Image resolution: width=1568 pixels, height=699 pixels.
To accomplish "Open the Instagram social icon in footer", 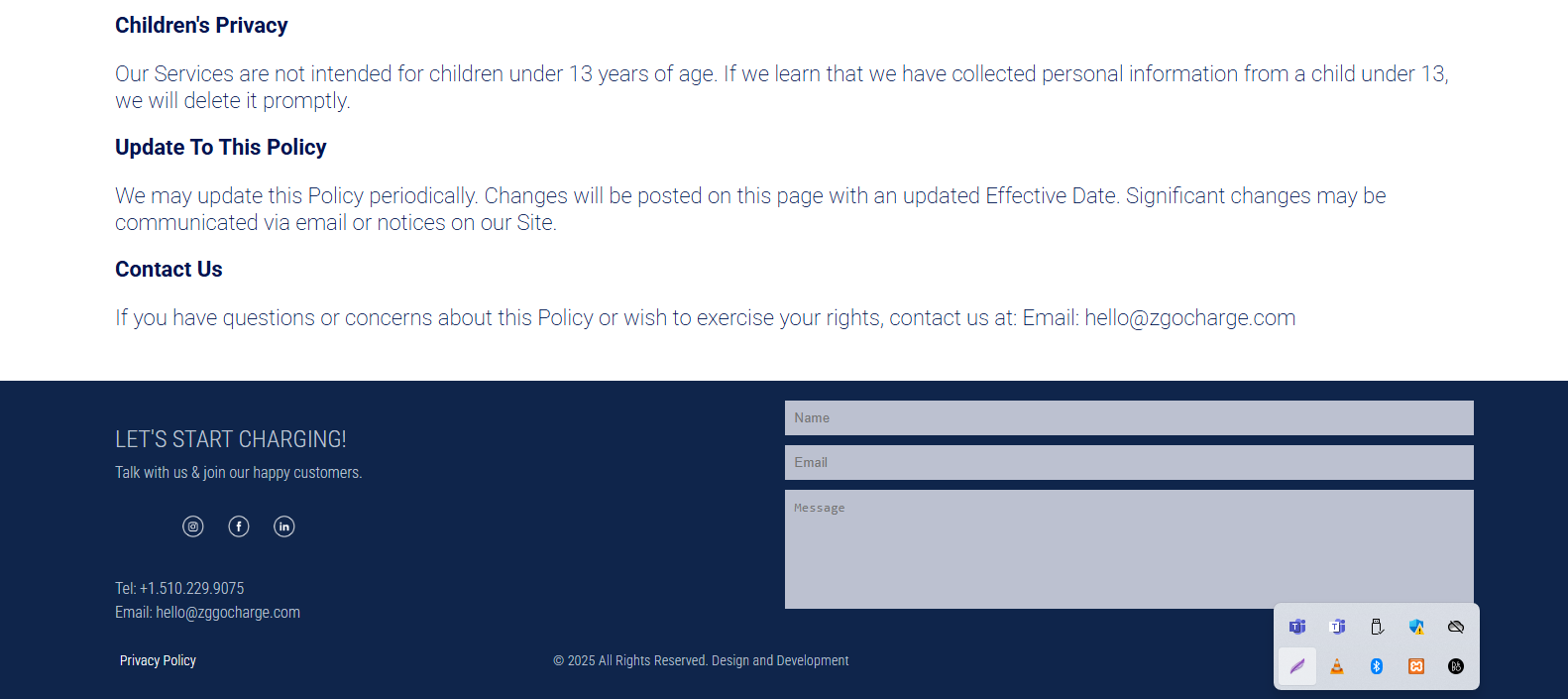I will coord(193,526).
